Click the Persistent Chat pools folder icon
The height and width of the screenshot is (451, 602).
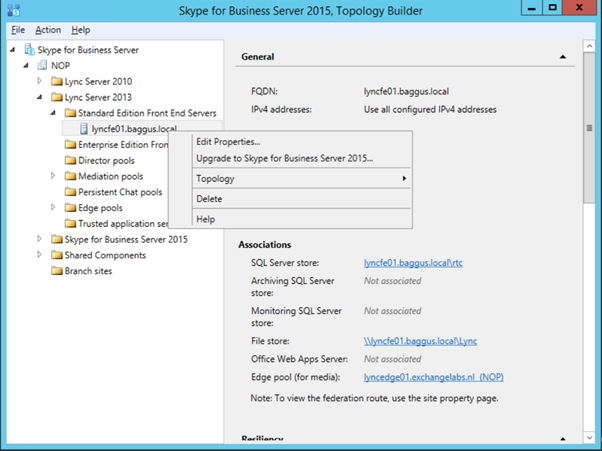pos(70,192)
